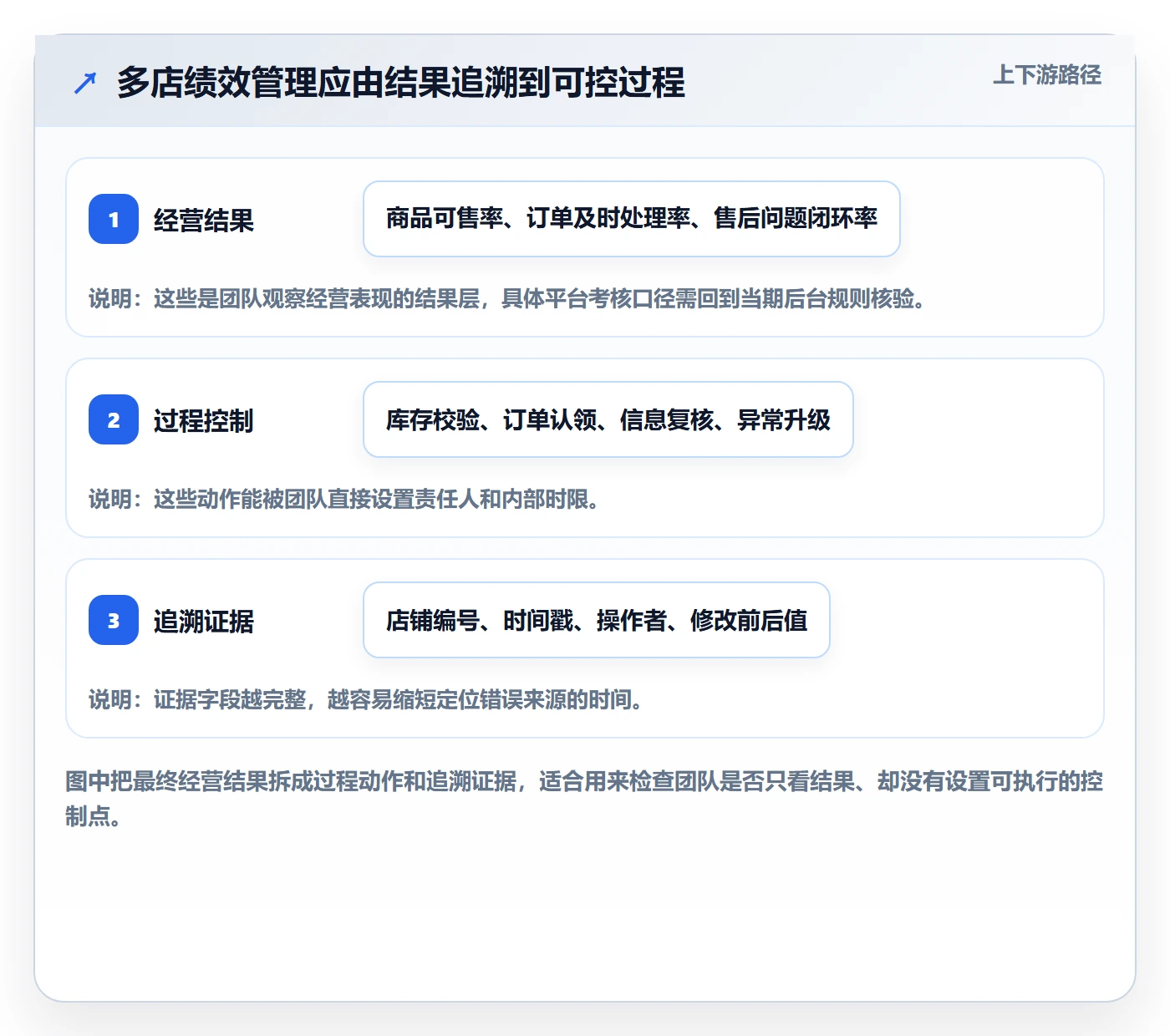This screenshot has height=1036, width=1170.
Task: Select the 追溯证据 heading
Action: pos(204,621)
